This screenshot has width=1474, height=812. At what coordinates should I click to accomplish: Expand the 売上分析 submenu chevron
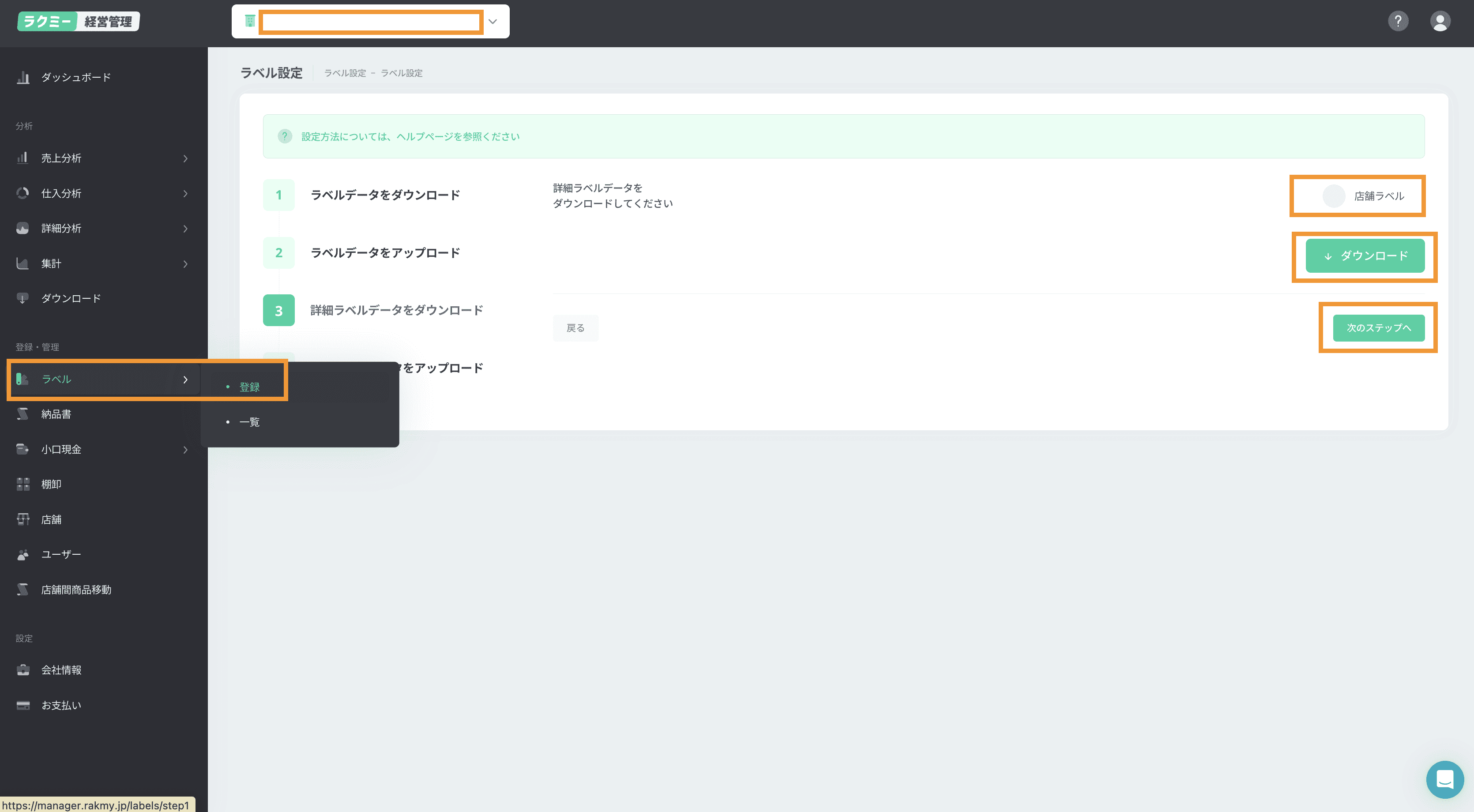click(x=185, y=158)
